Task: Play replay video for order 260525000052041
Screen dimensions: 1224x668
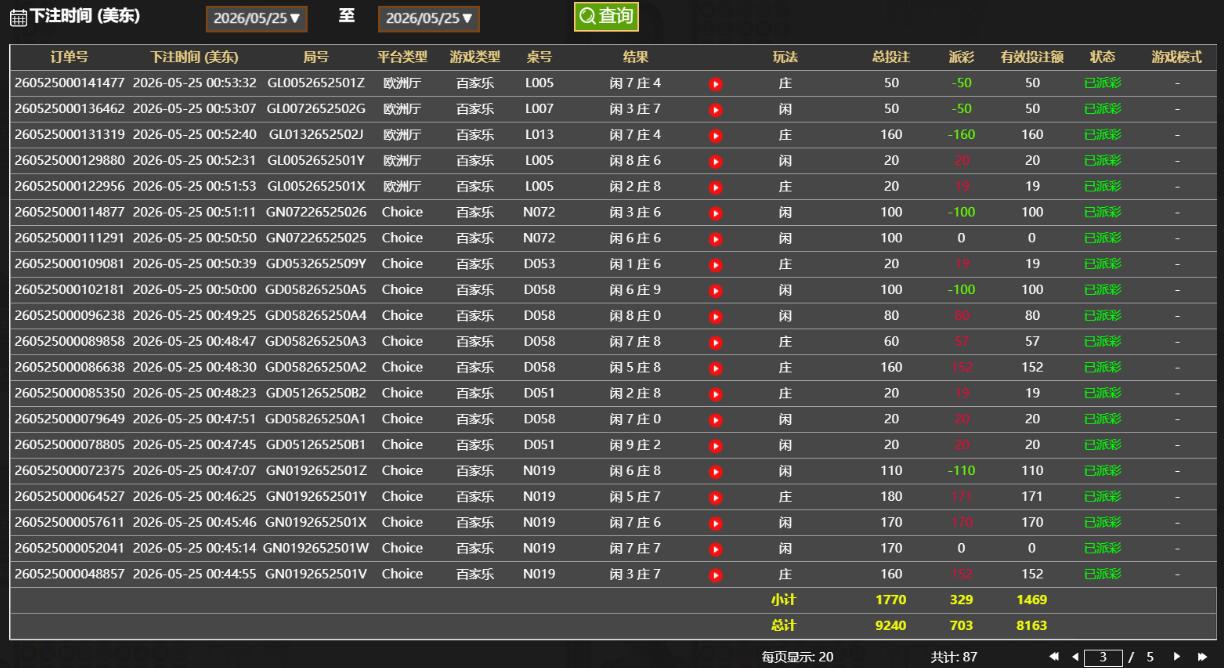Action: click(715, 550)
